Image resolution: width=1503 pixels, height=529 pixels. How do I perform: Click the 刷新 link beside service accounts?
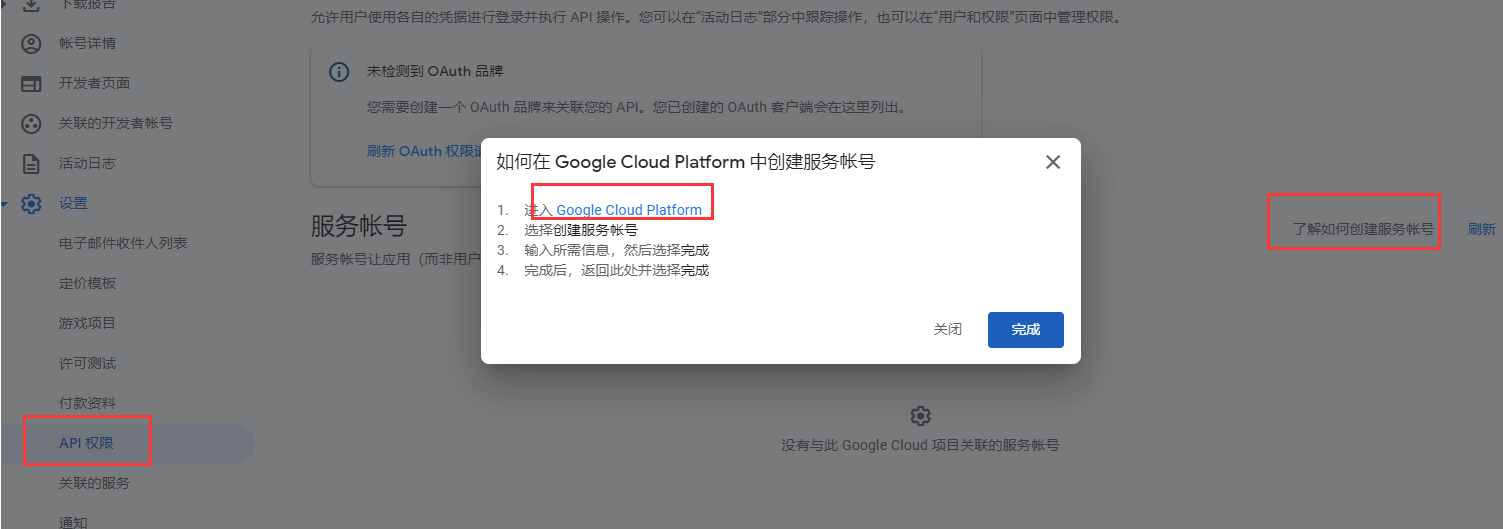click(1482, 229)
